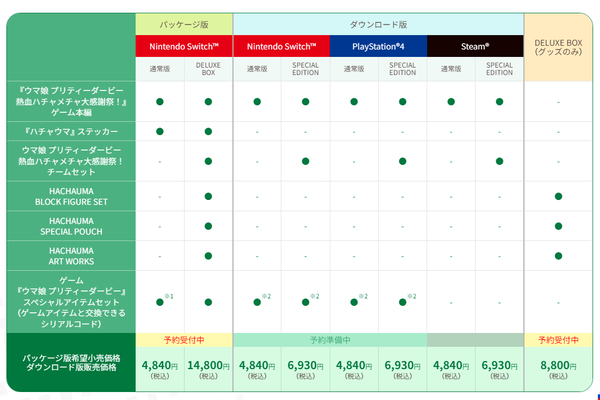This screenshot has width=600, height=400.
Task: Click 6,930円 price under download Switch SPECIAL EDITION
Action: (x=305, y=366)
